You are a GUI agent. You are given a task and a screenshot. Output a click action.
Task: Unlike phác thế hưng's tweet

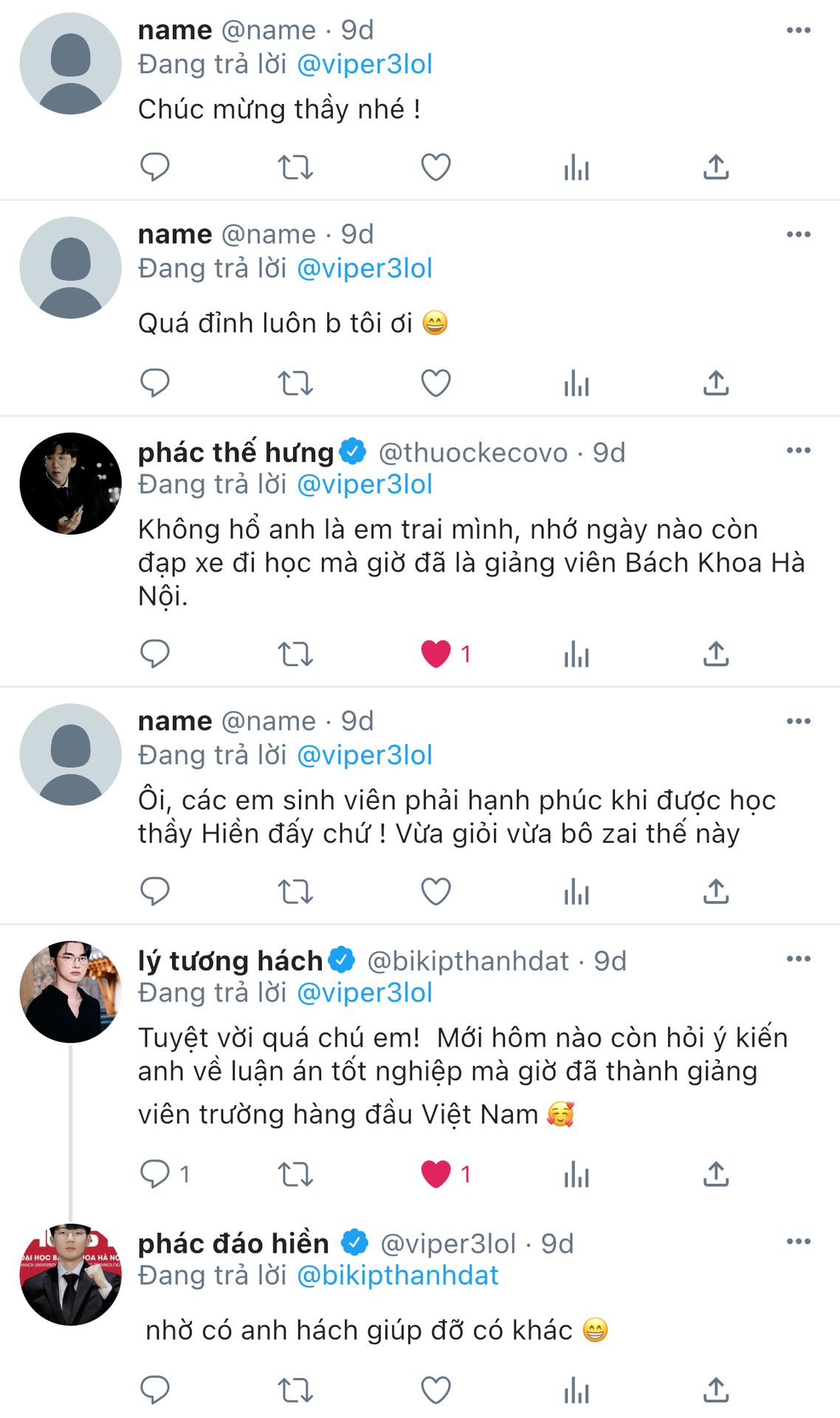point(436,654)
